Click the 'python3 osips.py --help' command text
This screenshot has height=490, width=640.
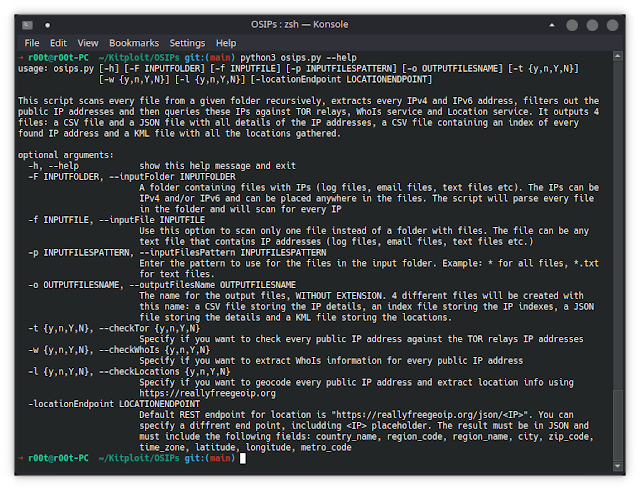coord(298,58)
